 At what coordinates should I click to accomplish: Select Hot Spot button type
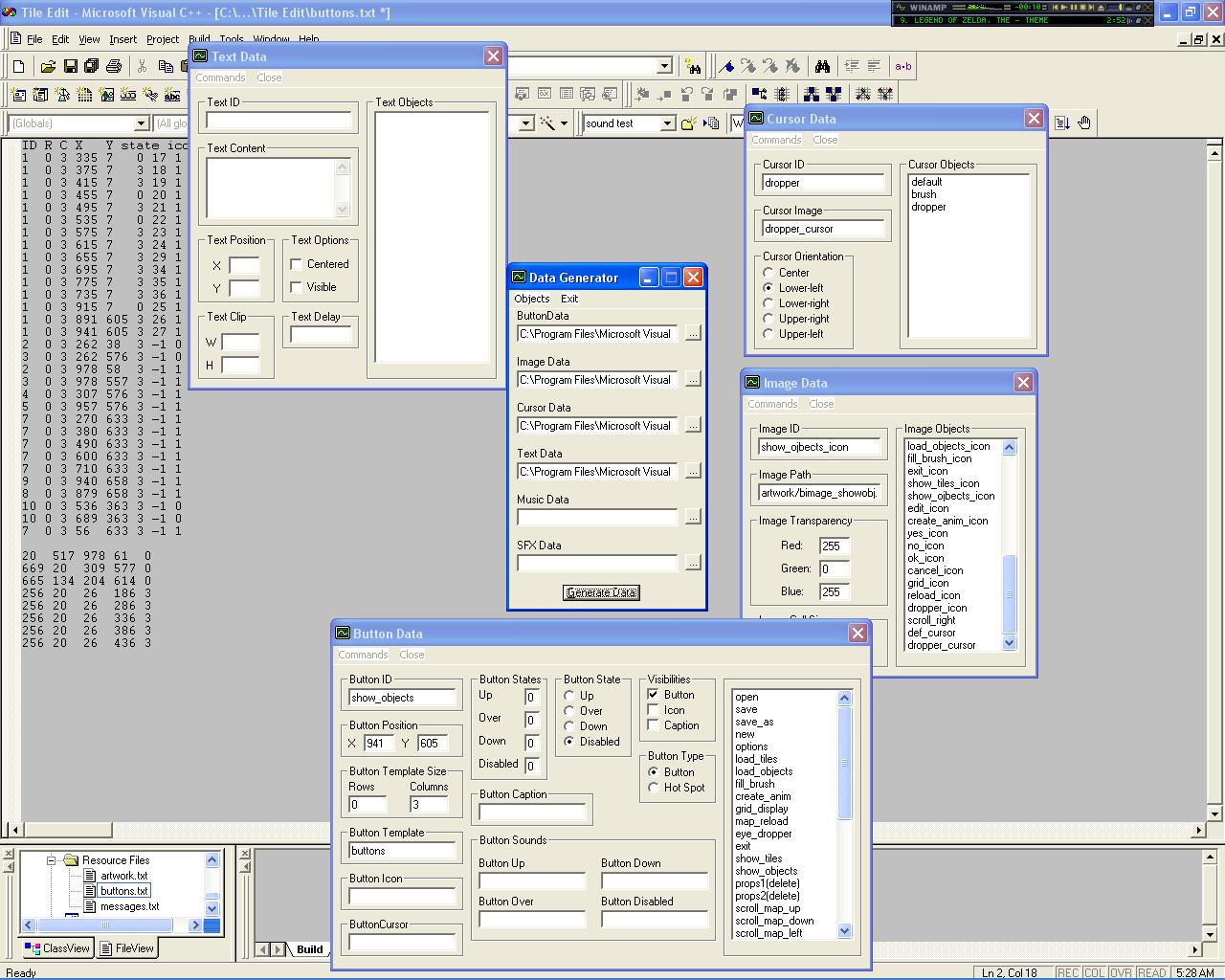point(654,788)
